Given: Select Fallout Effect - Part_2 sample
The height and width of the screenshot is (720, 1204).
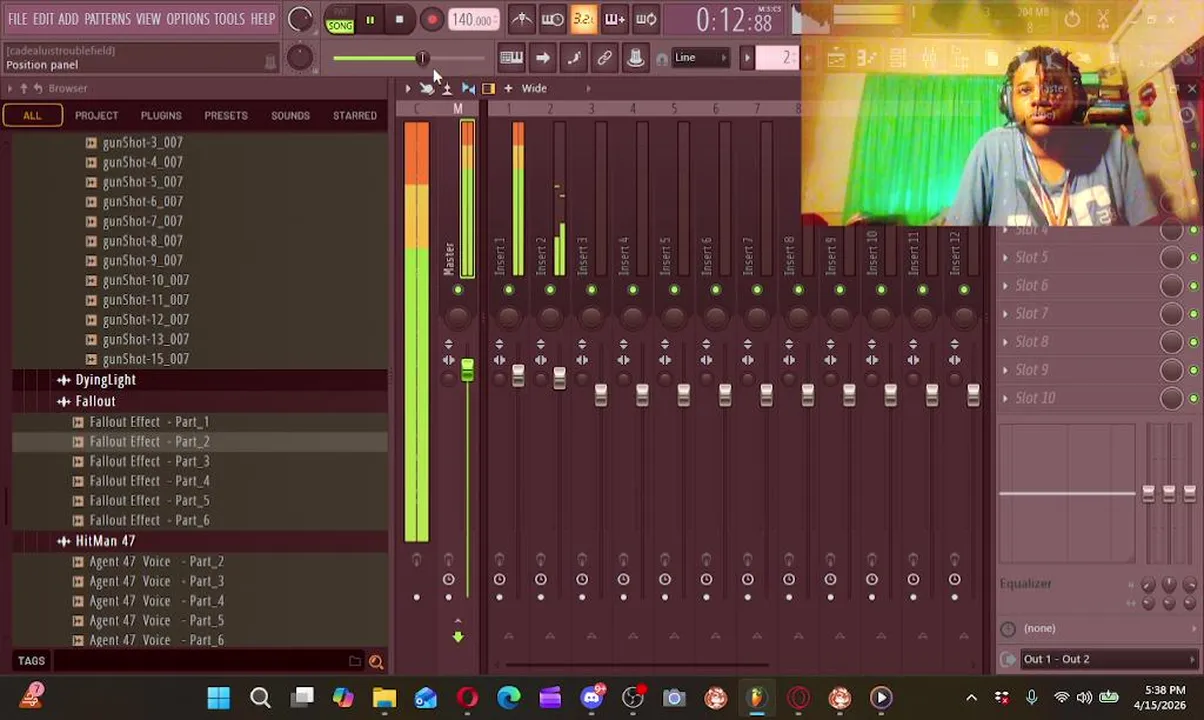Looking at the screenshot, I should (149, 441).
